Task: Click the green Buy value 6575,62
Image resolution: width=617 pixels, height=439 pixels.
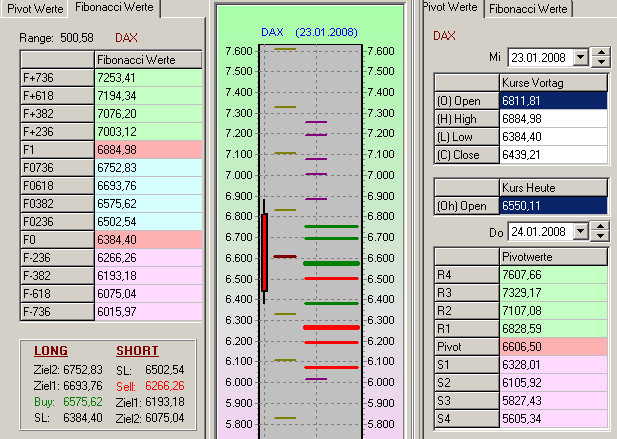Action: click(83, 402)
